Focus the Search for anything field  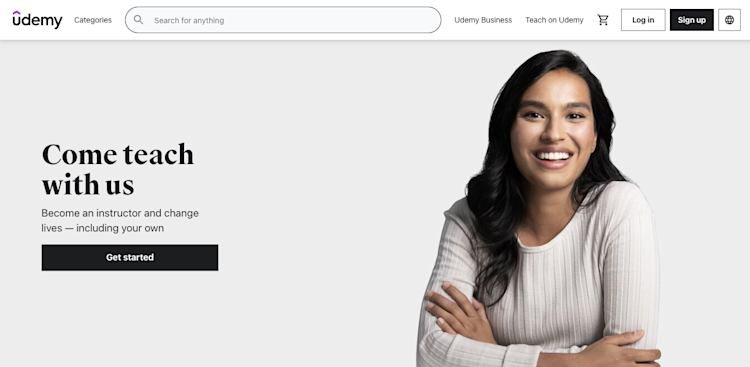coord(283,20)
